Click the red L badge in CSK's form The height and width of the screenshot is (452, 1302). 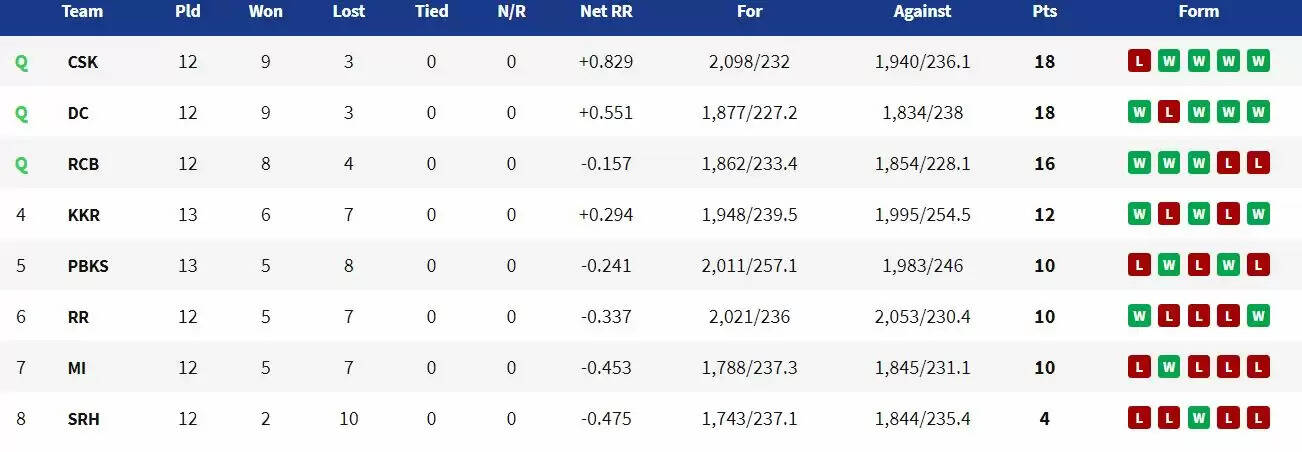click(1138, 61)
